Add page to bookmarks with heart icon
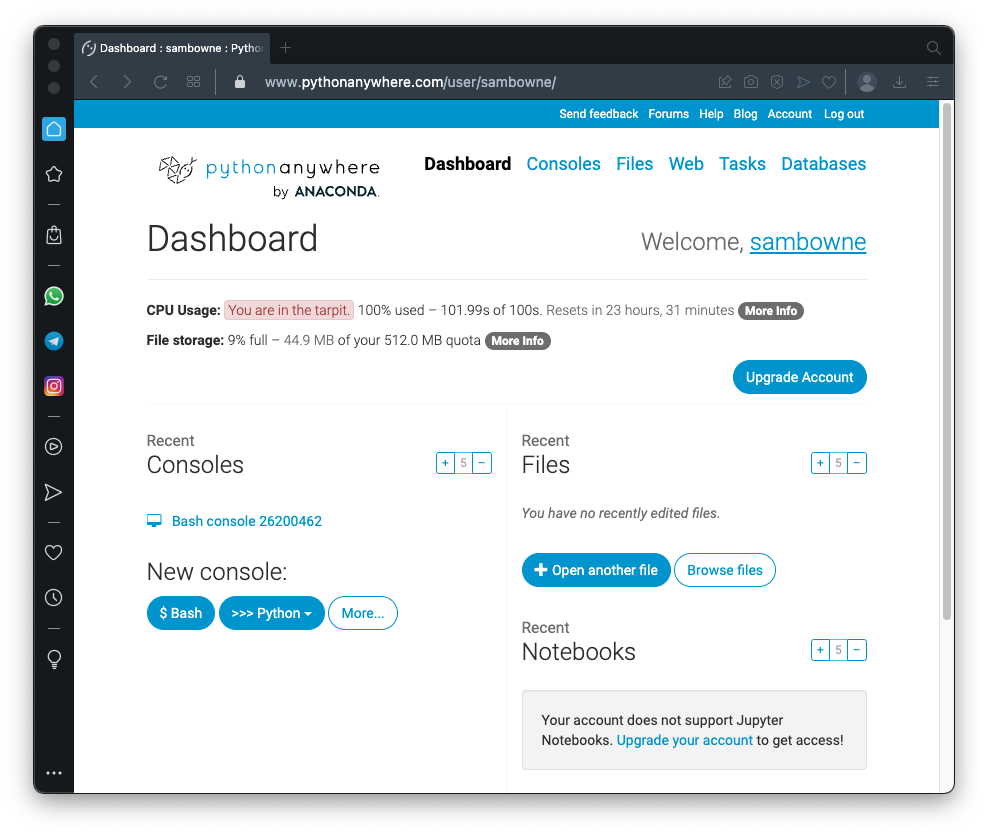 coord(829,82)
